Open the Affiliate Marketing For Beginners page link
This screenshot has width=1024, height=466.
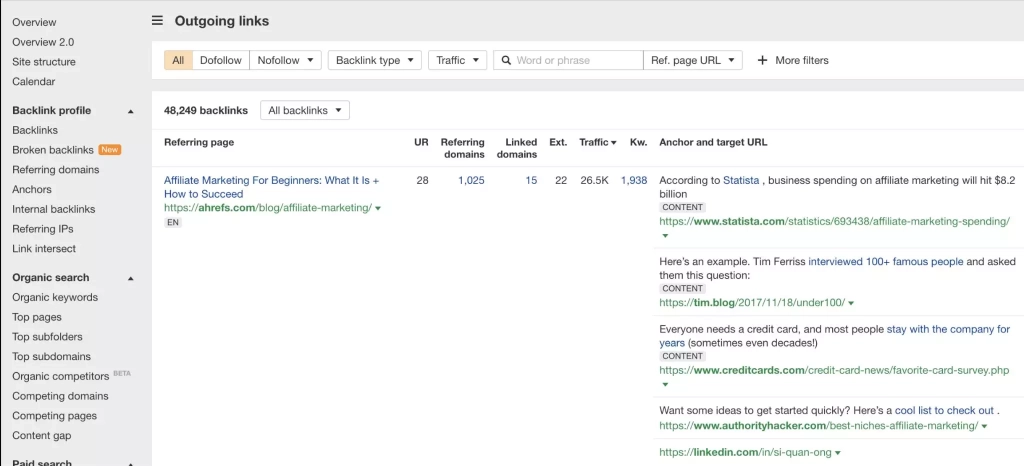[x=271, y=187]
